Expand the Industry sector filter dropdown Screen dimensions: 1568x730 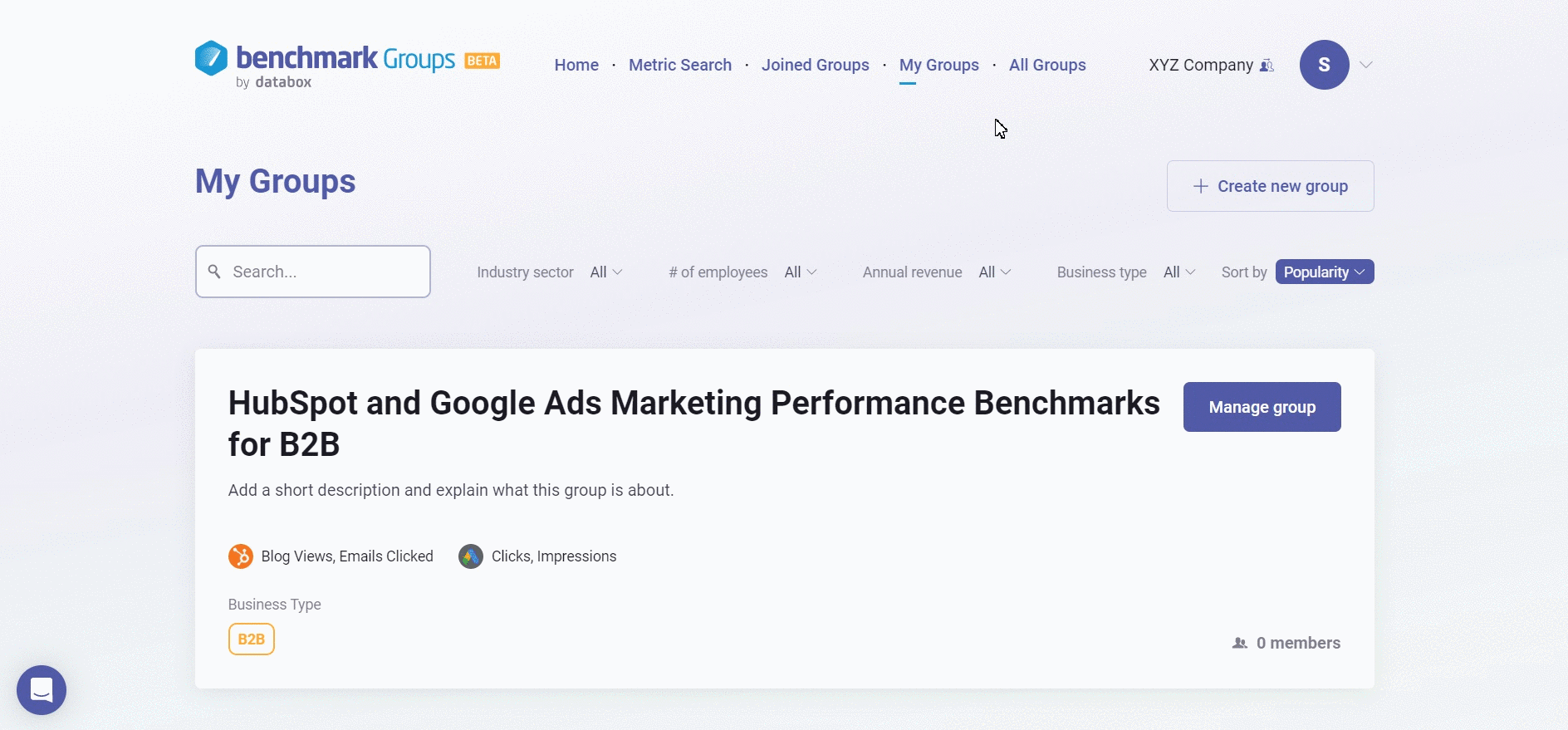pos(605,272)
